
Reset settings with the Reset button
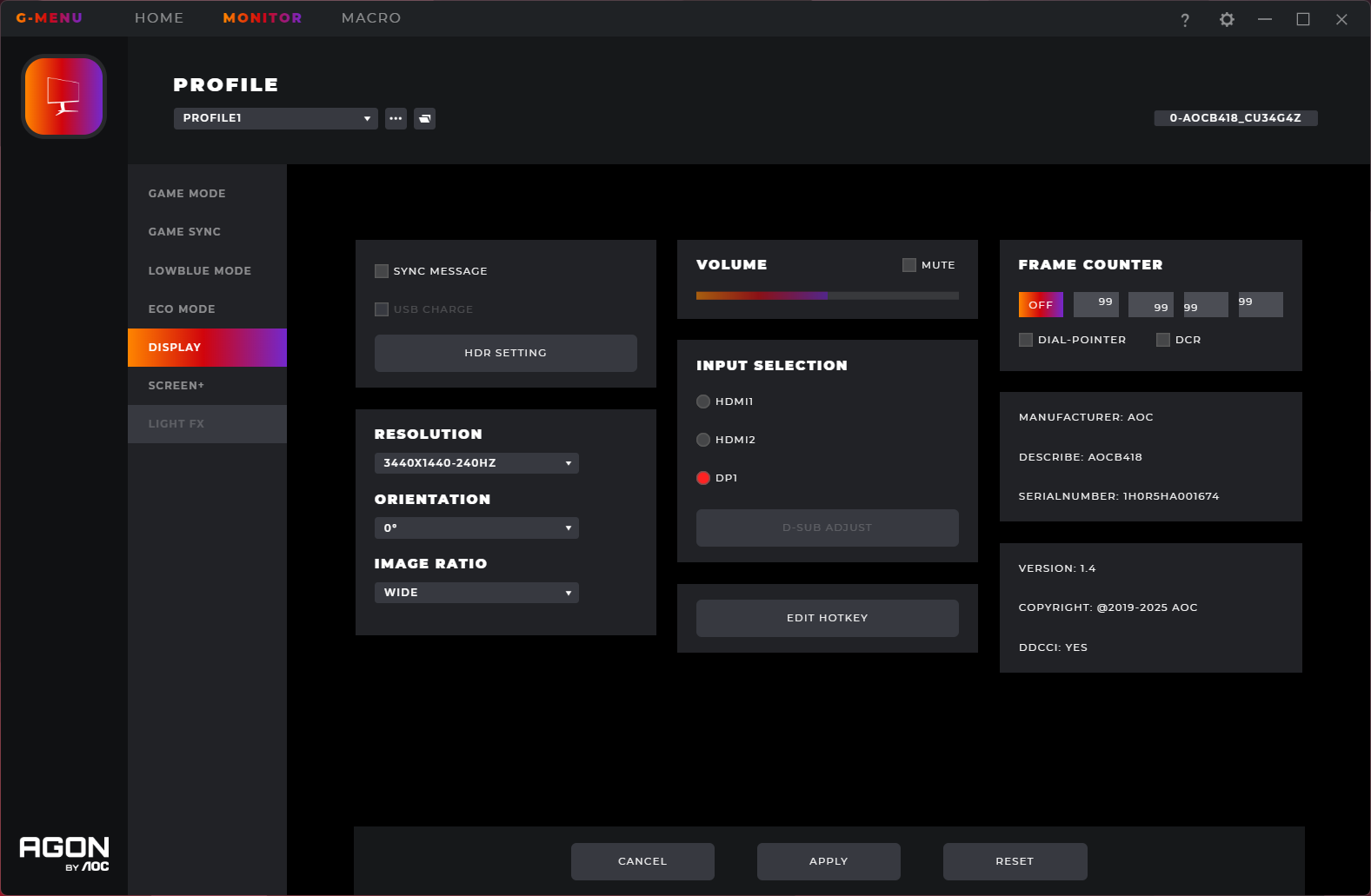click(1015, 861)
